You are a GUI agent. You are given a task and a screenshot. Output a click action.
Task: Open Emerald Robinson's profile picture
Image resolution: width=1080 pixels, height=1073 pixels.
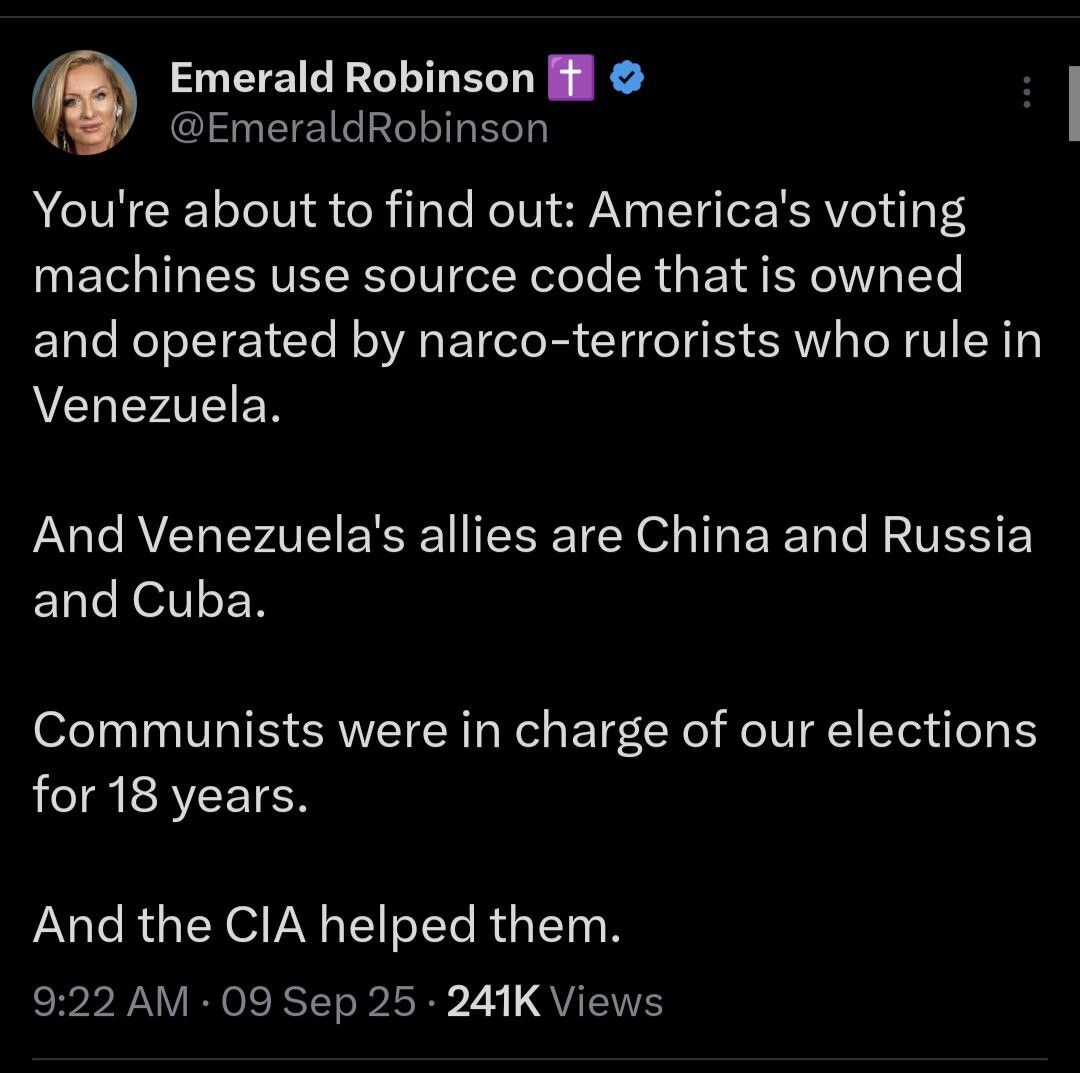pos(85,102)
